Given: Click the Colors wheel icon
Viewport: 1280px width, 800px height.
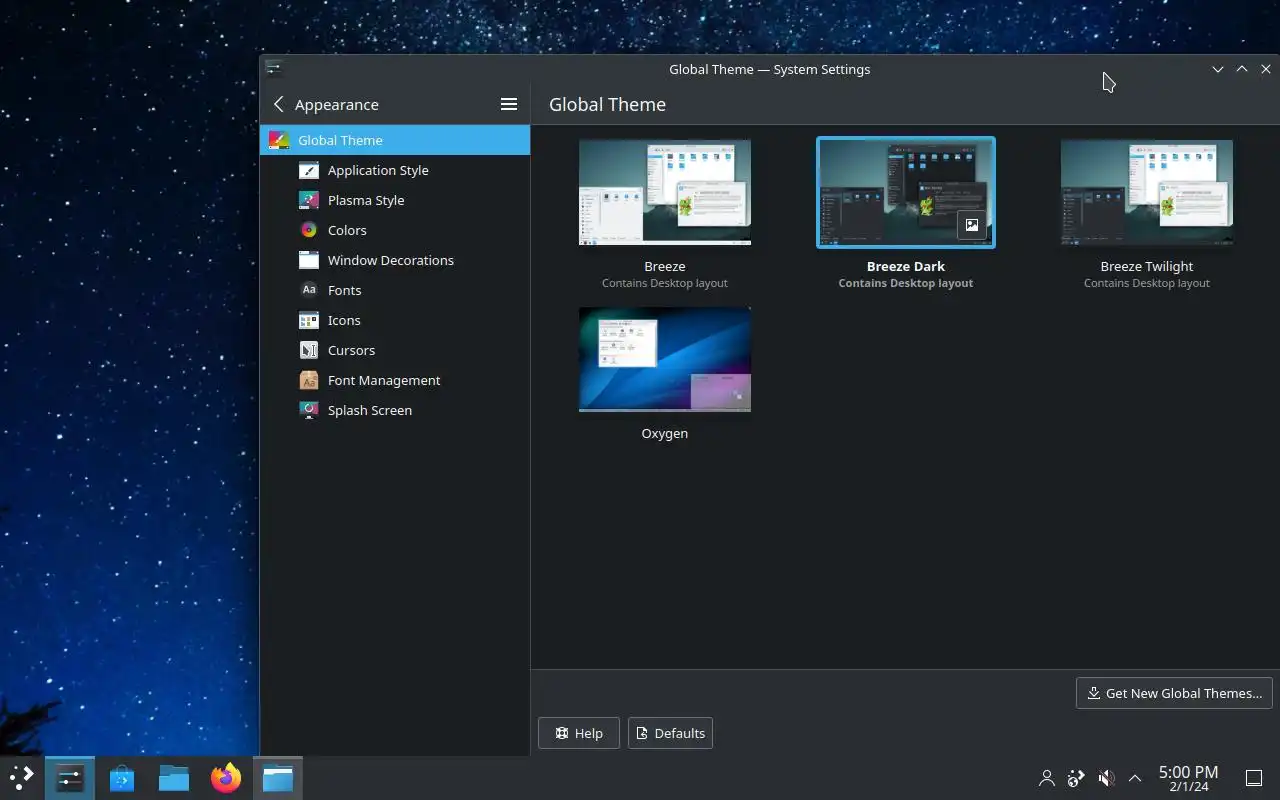Looking at the screenshot, I should click(309, 230).
